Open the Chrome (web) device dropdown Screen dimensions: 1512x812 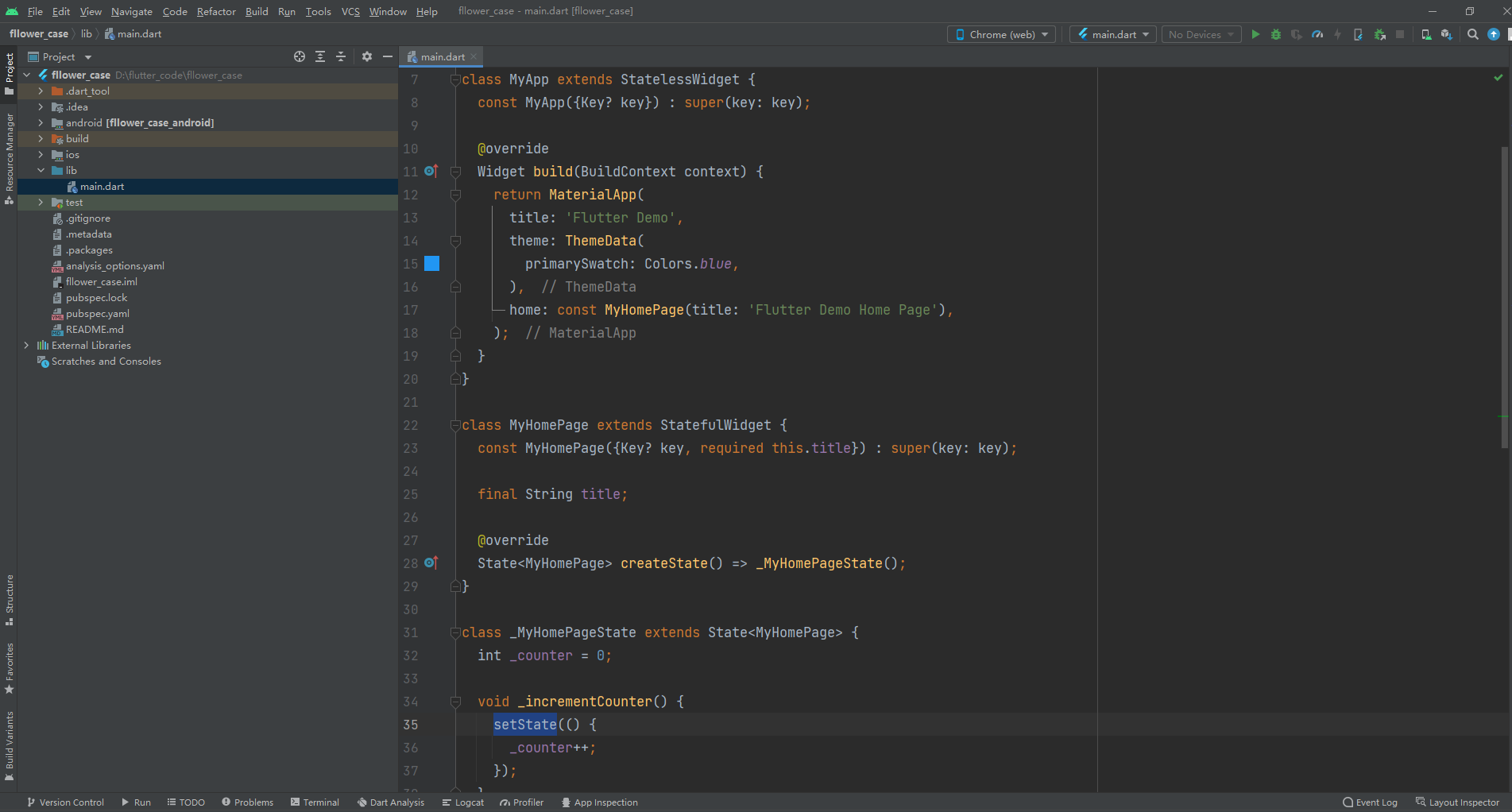click(1002, 34)
